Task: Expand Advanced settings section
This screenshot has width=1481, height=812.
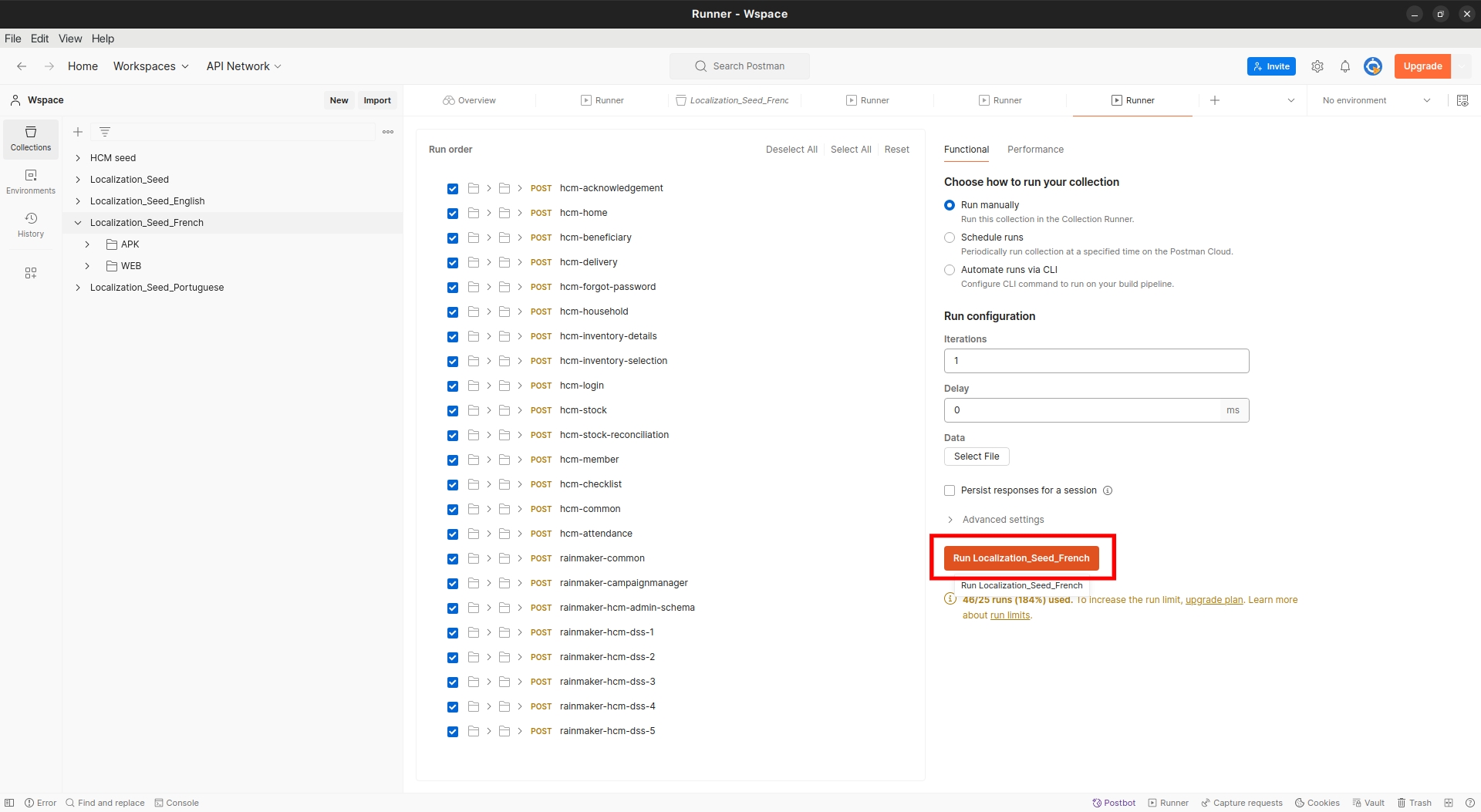Action: coord(1003,520)
